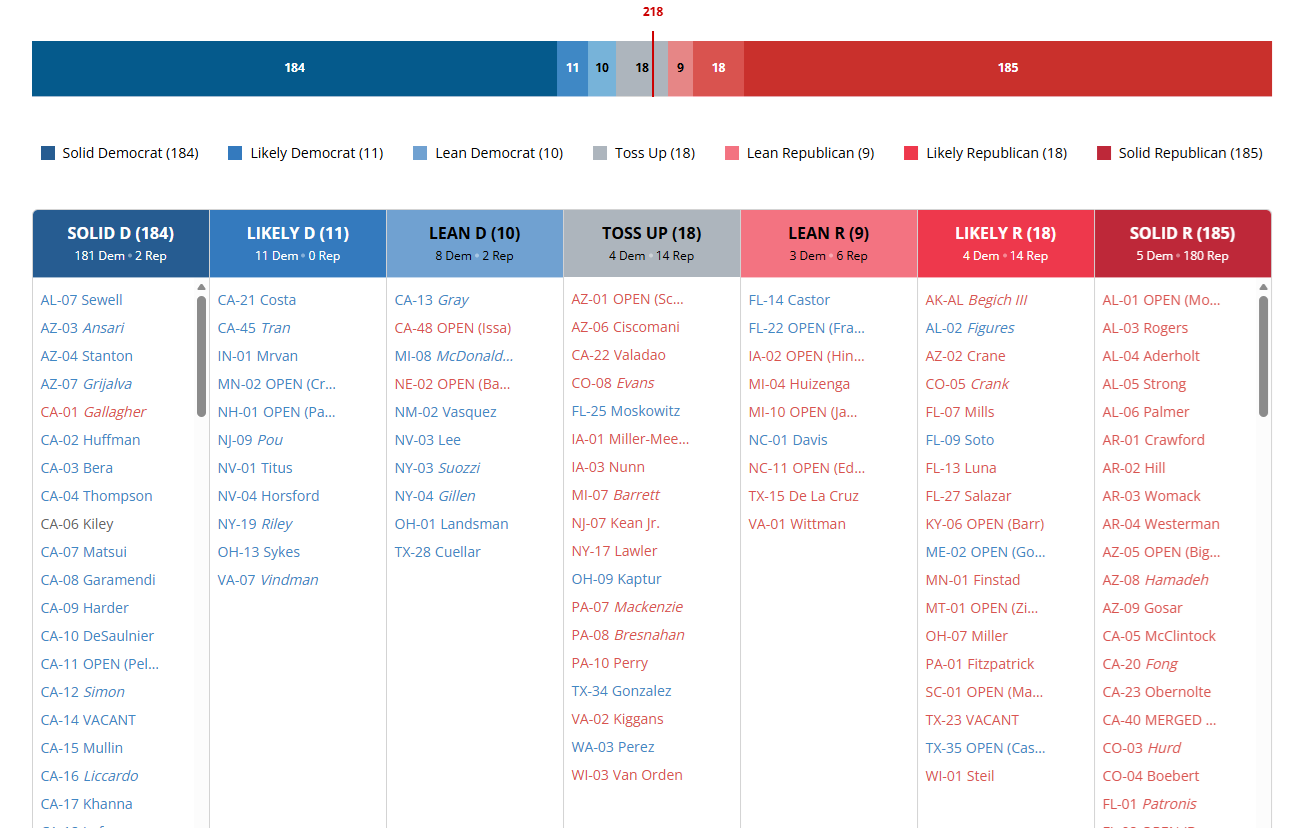Open the AZ-03 Ansari race link
This screenshot has width=1297, height=828.
(83, 328)
